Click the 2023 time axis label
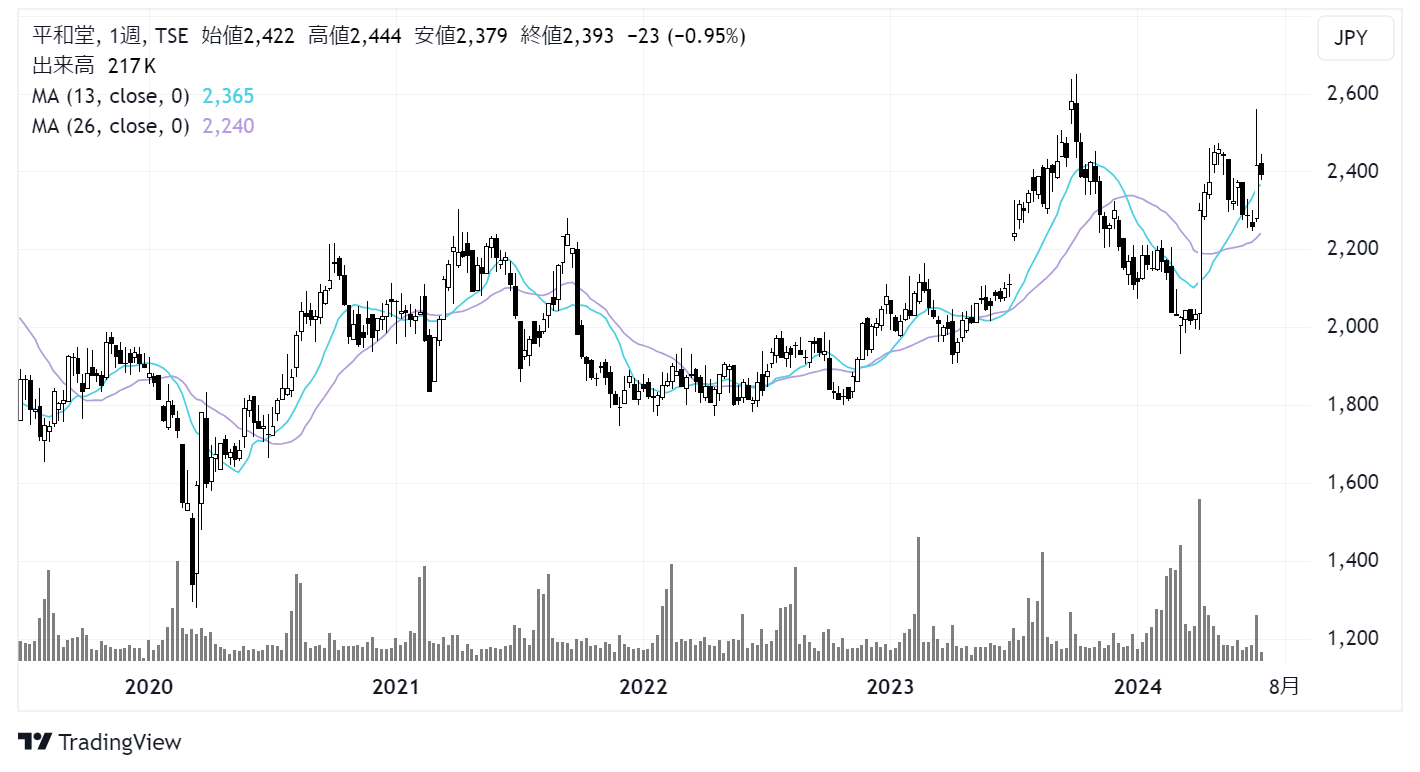 tap(890, 687)
